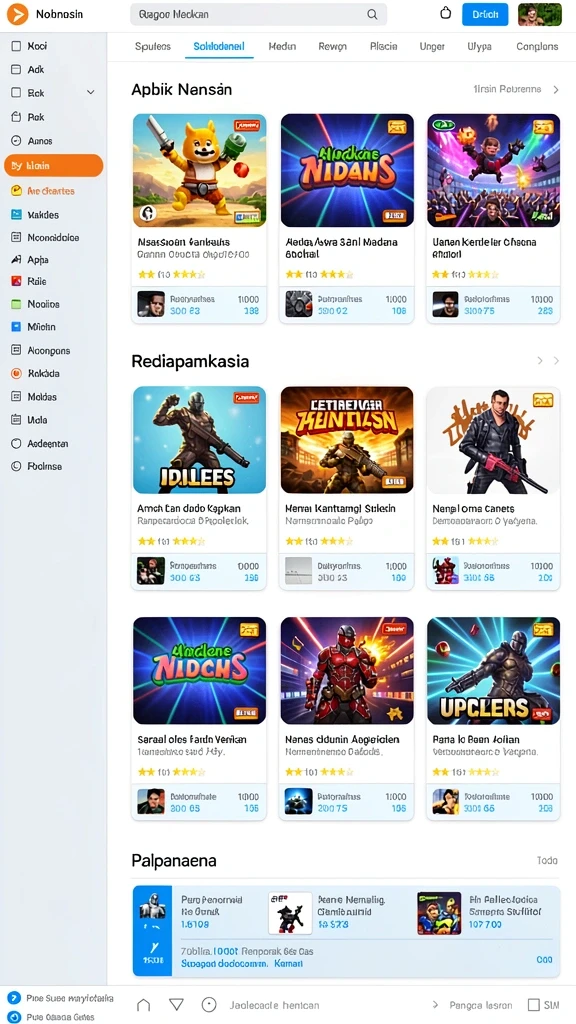576x1024 pixels.
Task: Open the Nengl oma Canets game title
Action: (473, 508)
